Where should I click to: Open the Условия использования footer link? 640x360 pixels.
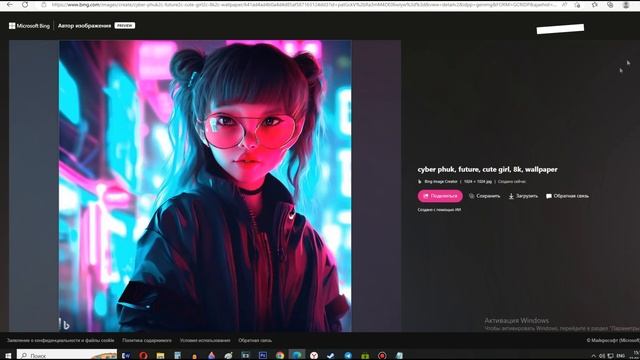[x=205, y=340]
